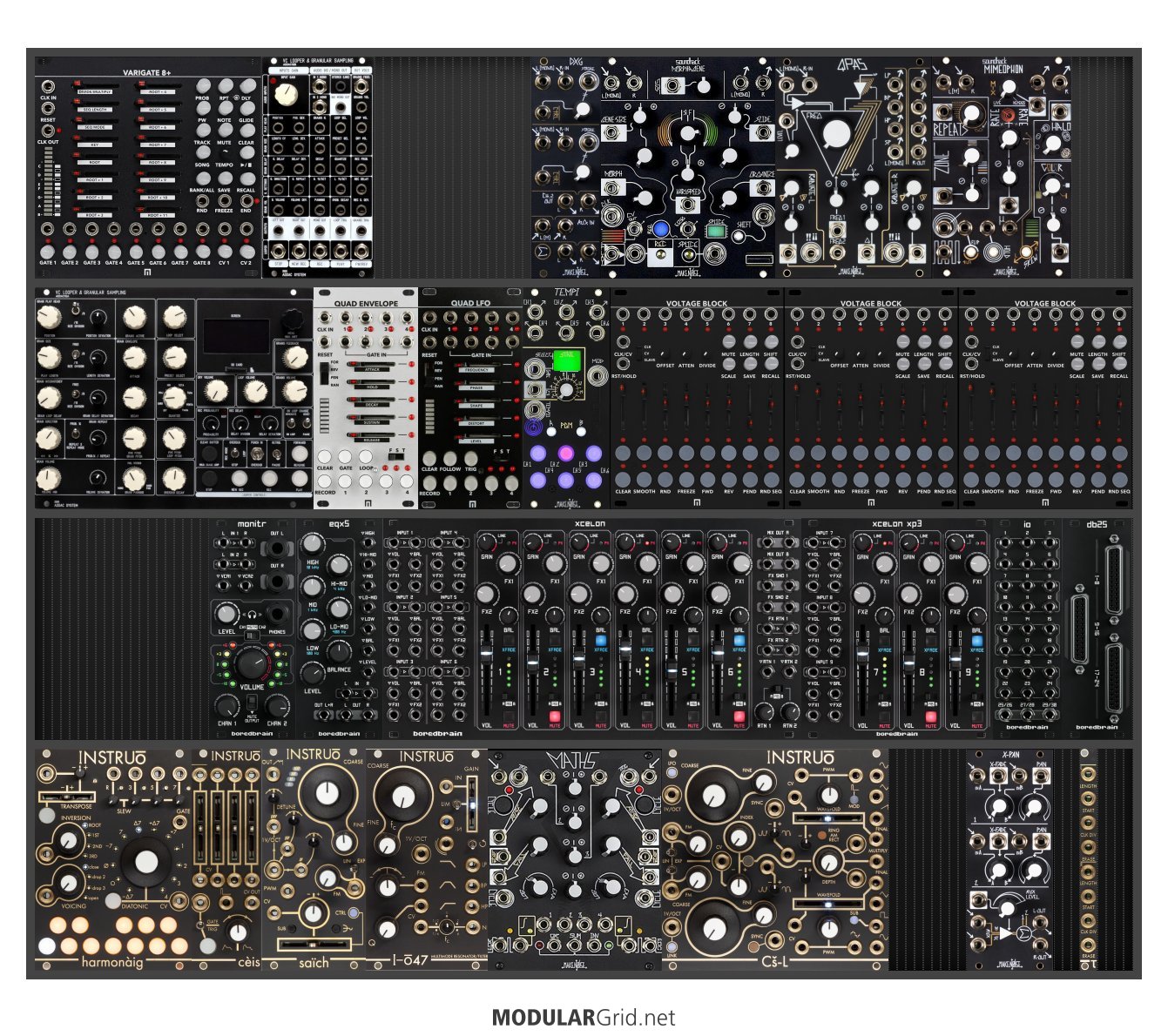Click the large FREQ knob on QPAS
1168x1036 pixels.
click(x=834, y=134)
